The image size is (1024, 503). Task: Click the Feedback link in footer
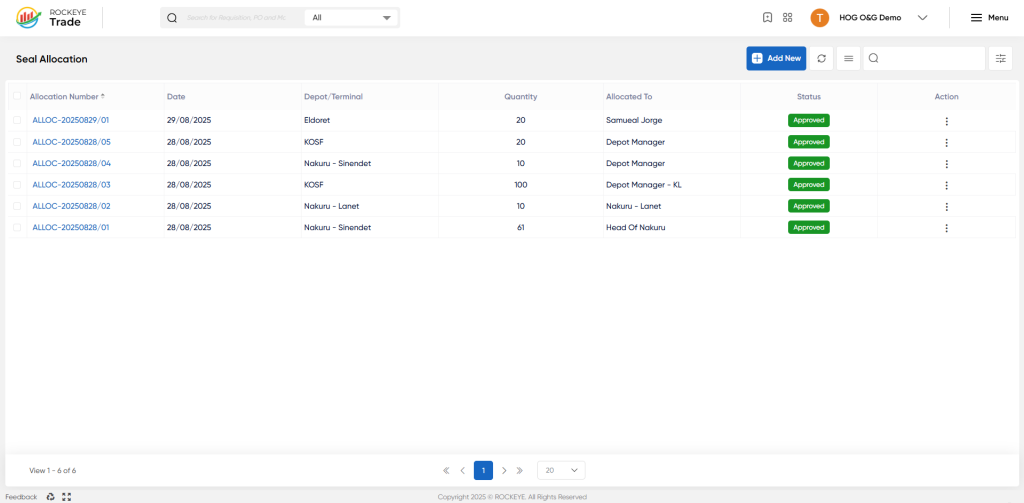click(22, 496)
